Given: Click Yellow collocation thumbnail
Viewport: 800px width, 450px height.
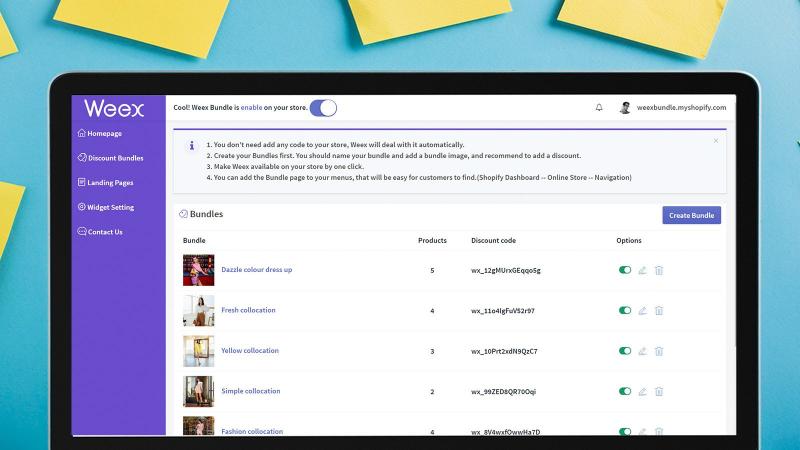Looking at the screenshot, I should [198, 351].
